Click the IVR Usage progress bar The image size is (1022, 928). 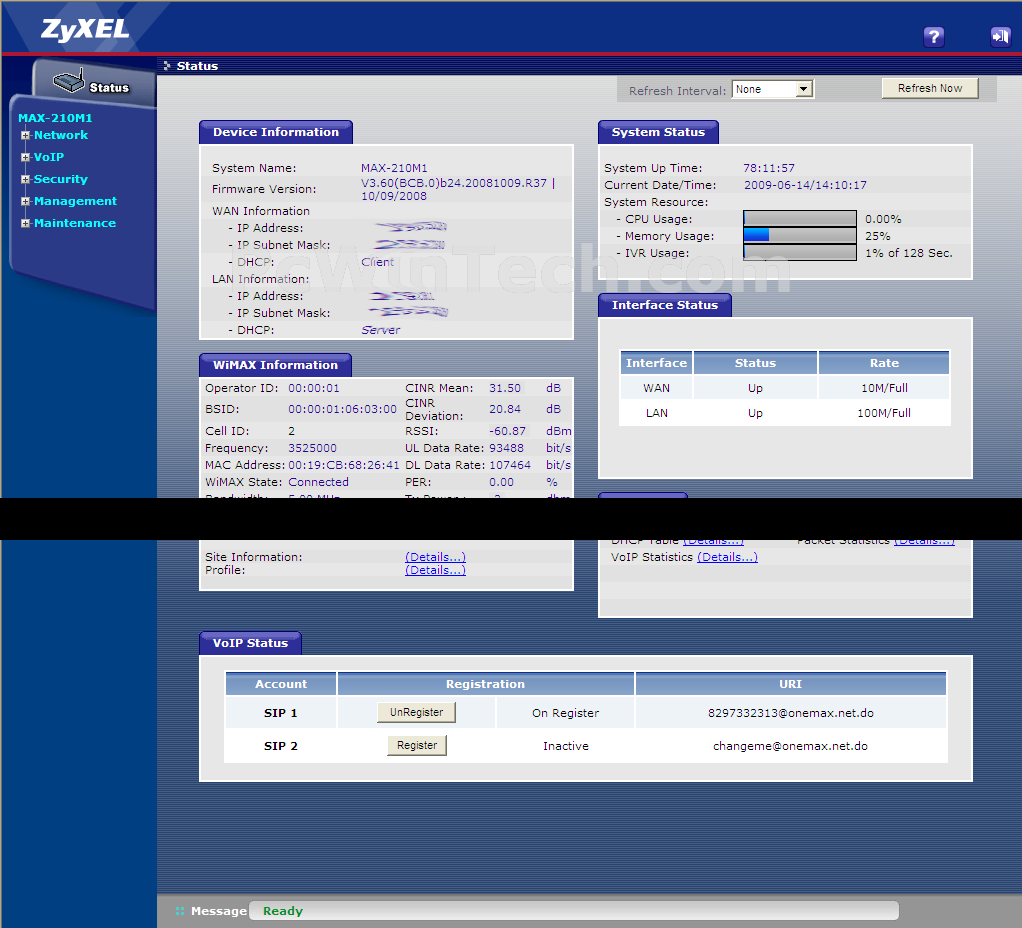pyautogui.click(x=800, y=252)
